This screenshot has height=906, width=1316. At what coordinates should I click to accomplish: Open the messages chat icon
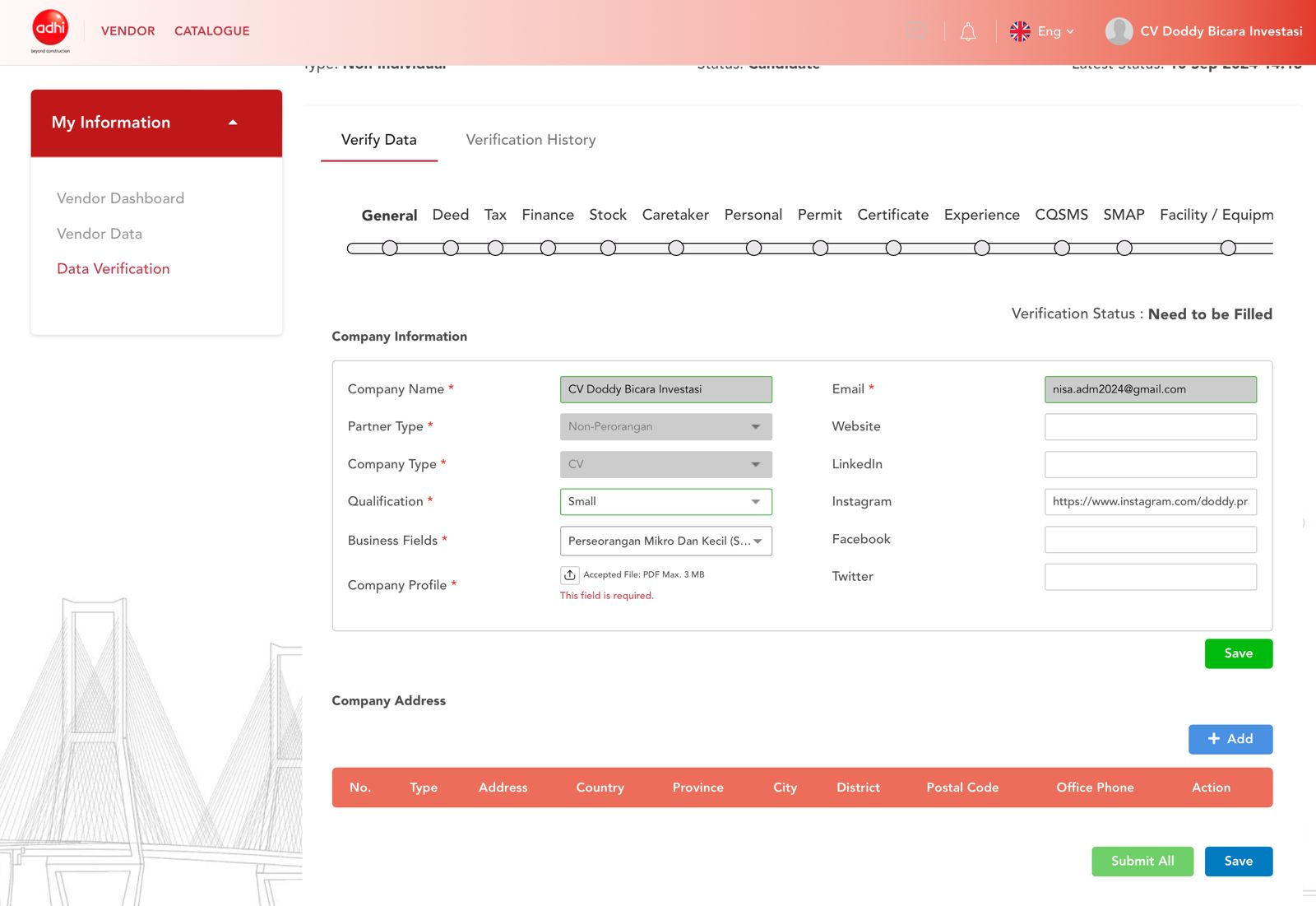[x=915, y=31]
